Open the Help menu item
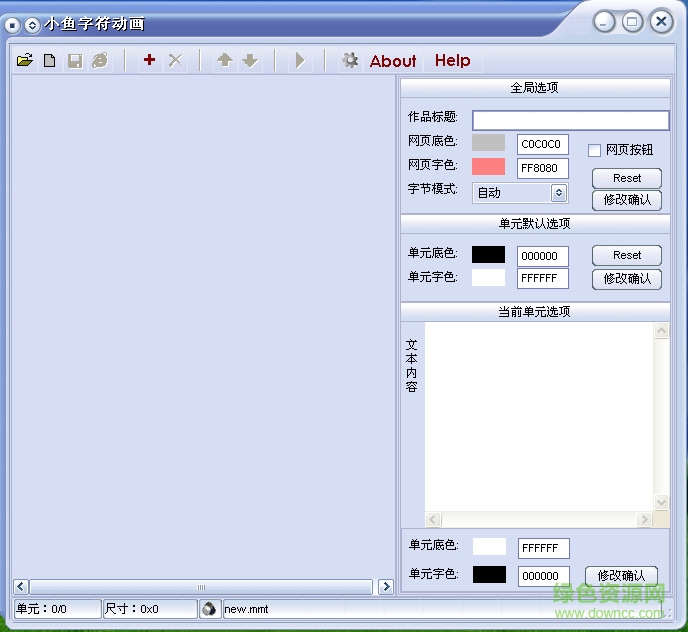 (x=452, y=61)
